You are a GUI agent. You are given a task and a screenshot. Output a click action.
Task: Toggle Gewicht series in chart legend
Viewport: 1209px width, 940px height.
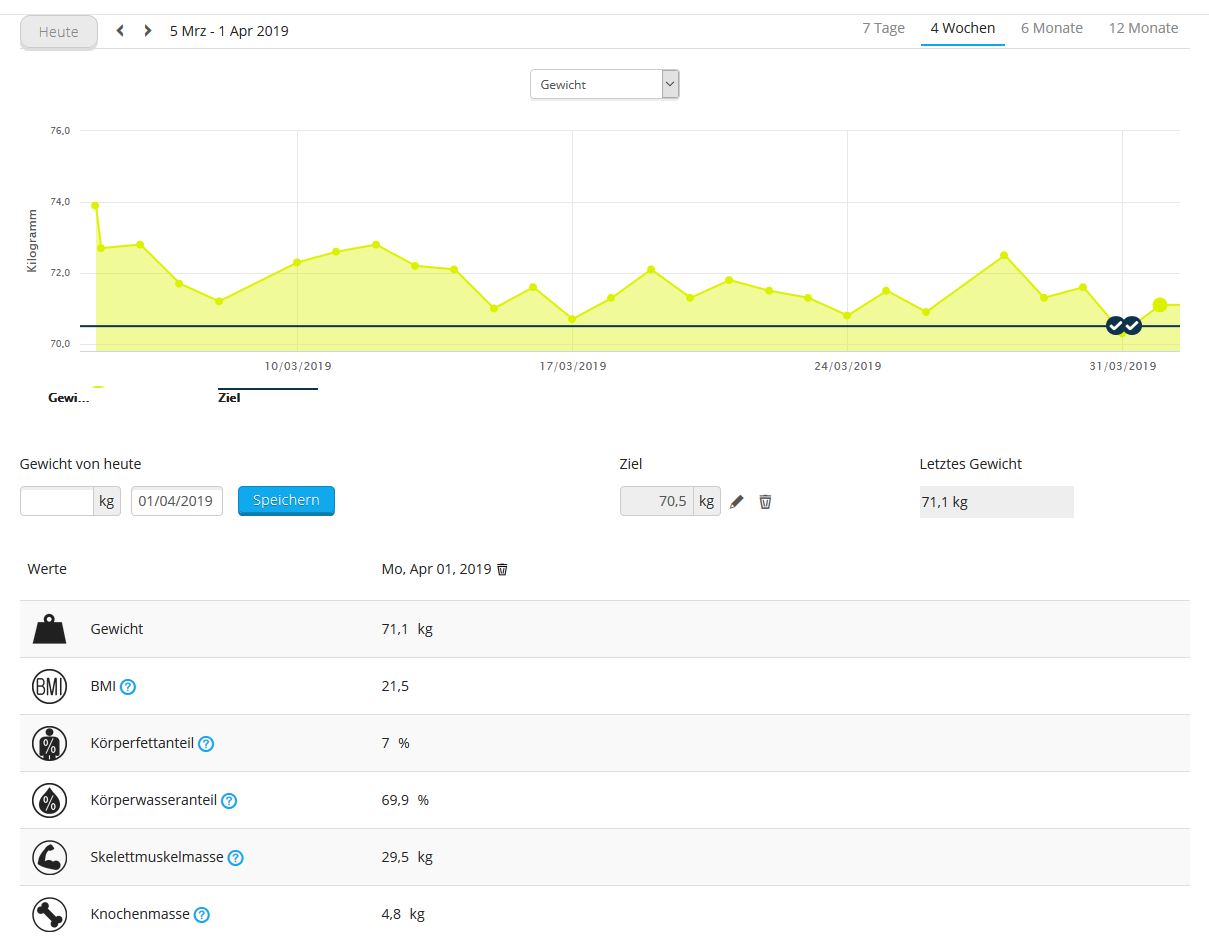coord(69,397)
